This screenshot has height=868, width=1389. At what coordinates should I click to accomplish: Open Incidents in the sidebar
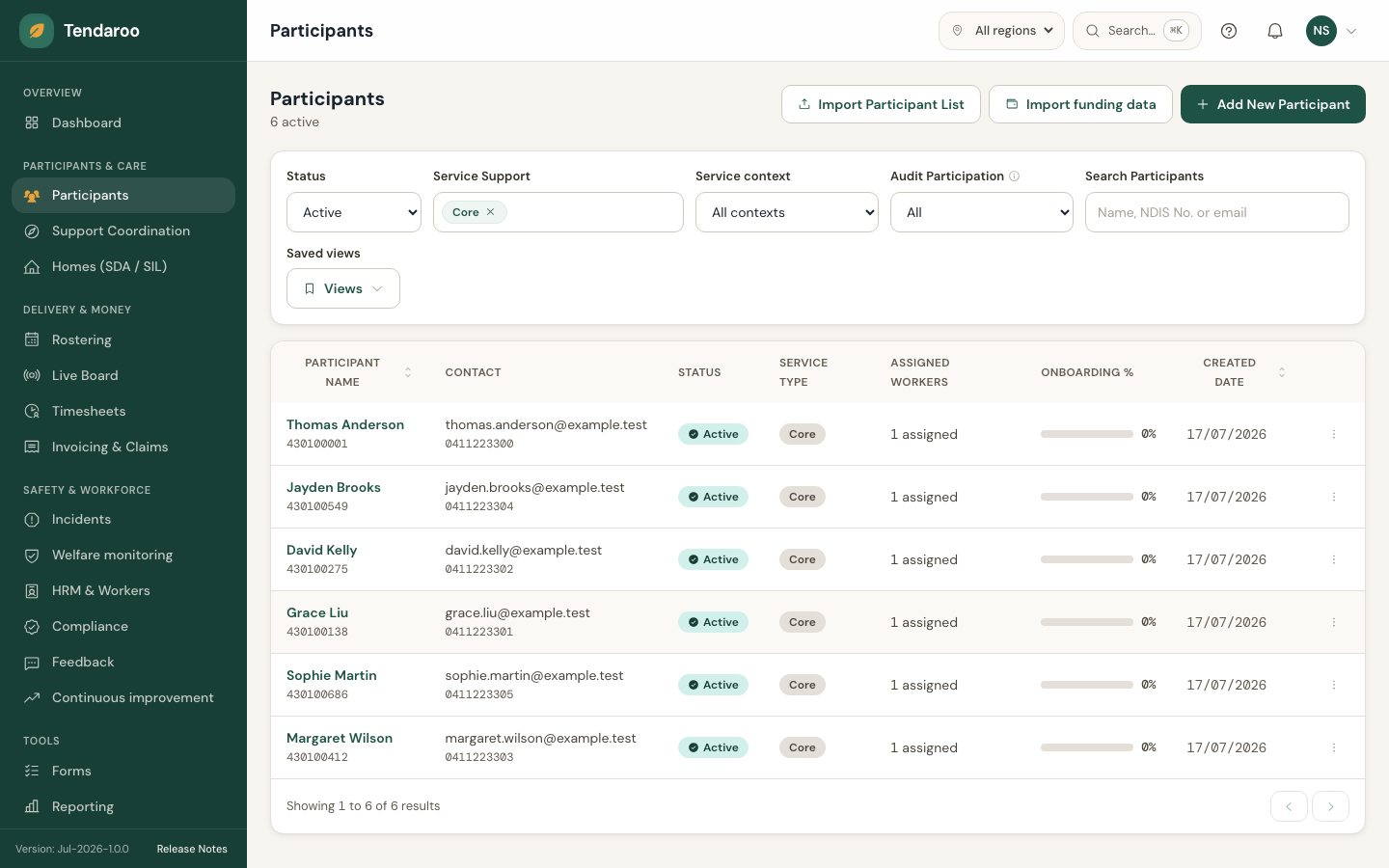pos(123,519)
